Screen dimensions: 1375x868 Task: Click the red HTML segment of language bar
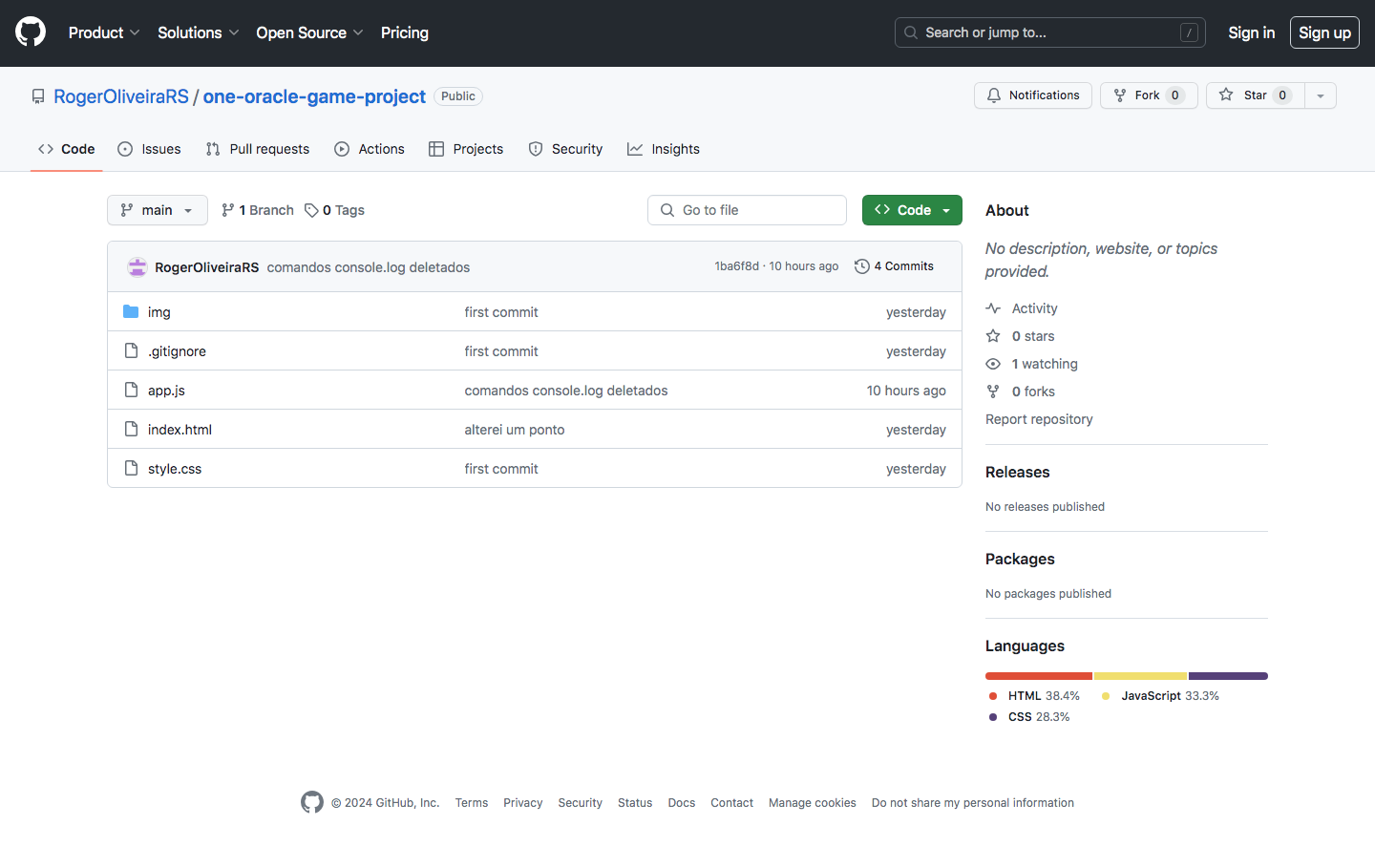1039,676
